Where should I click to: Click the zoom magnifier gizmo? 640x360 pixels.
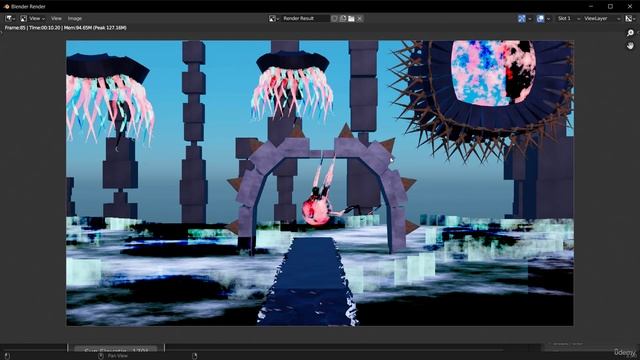[631, 33]
